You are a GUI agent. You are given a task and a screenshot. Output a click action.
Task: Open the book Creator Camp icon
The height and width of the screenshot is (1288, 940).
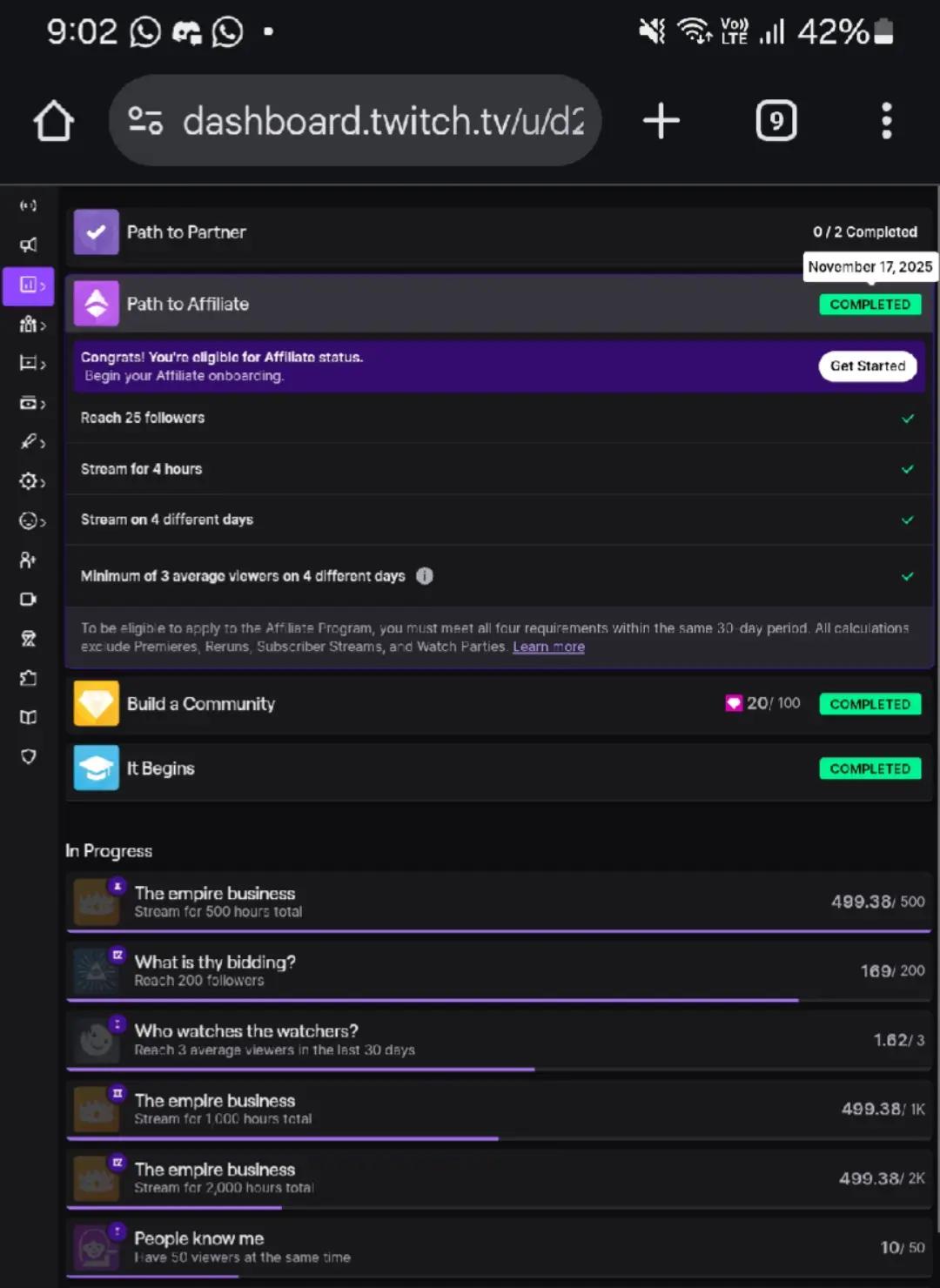pyautogui.click(x=29, y=717)
